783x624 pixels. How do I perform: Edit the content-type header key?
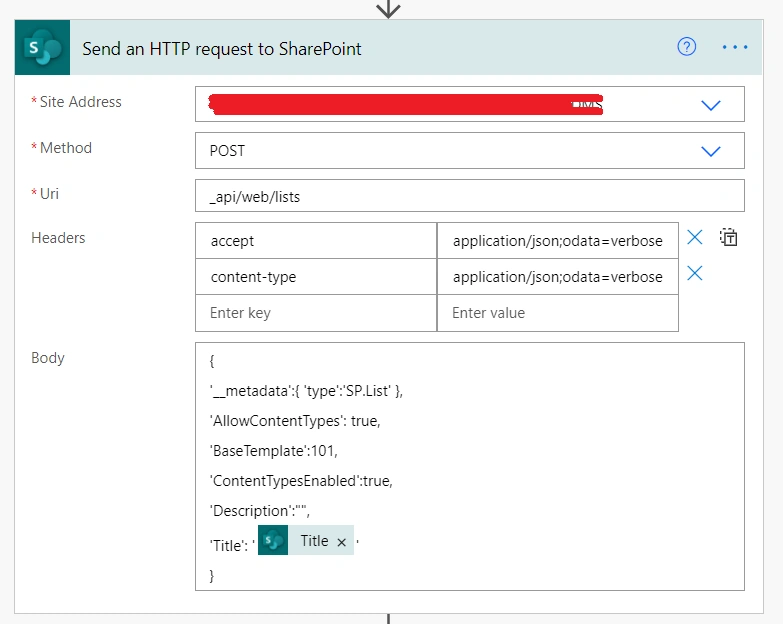pyautogui.click(x=316, y=277)
